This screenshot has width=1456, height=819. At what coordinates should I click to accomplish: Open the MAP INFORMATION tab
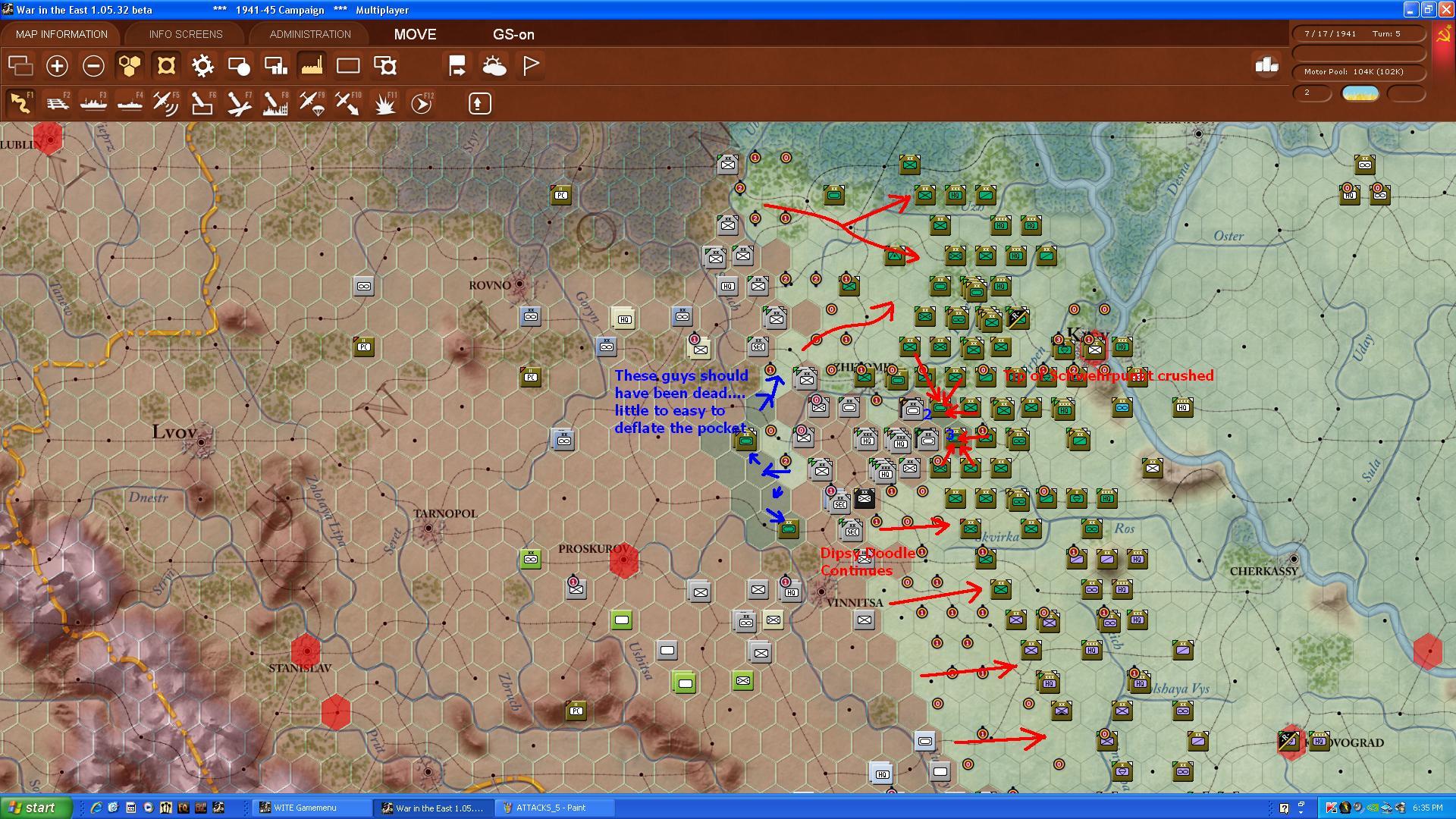[61, 34]
